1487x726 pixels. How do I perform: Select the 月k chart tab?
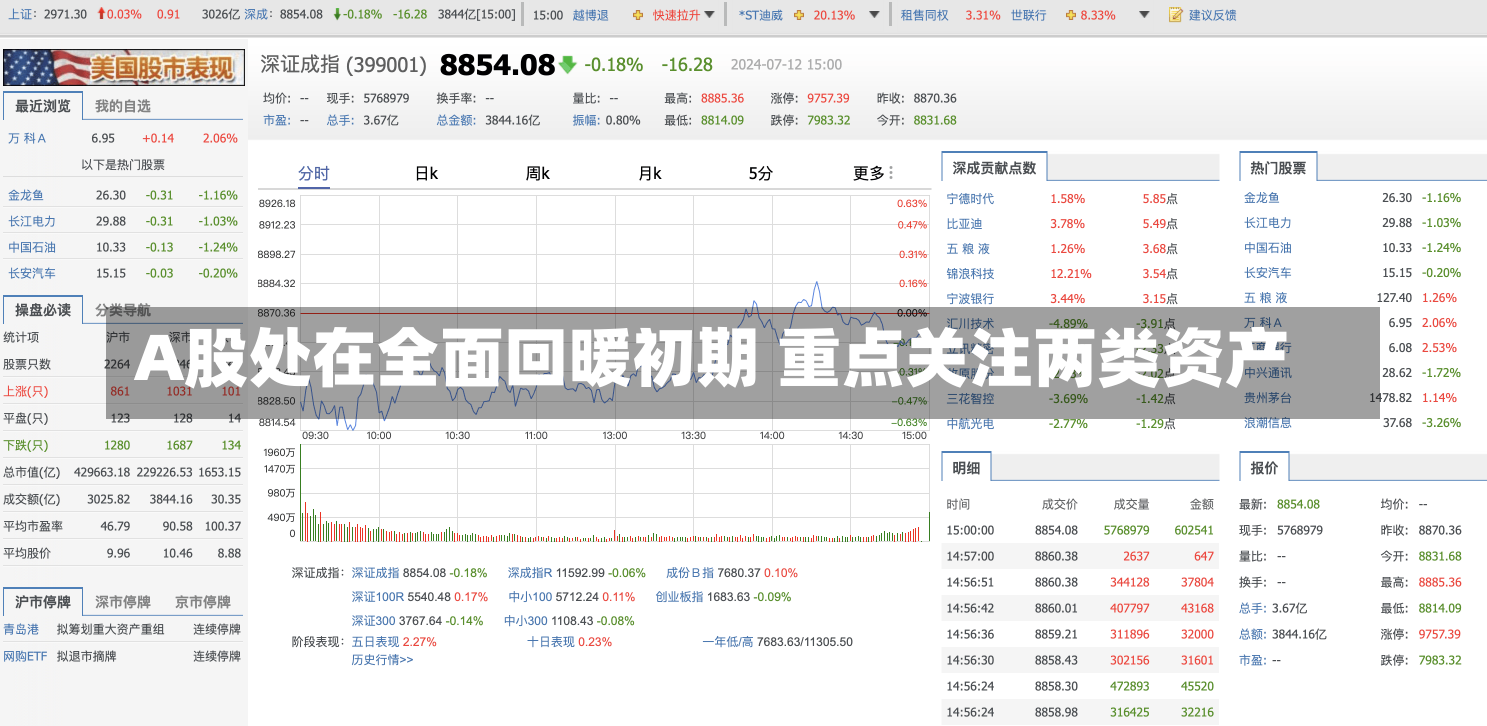pyautogui.click(x=650, y=173)
